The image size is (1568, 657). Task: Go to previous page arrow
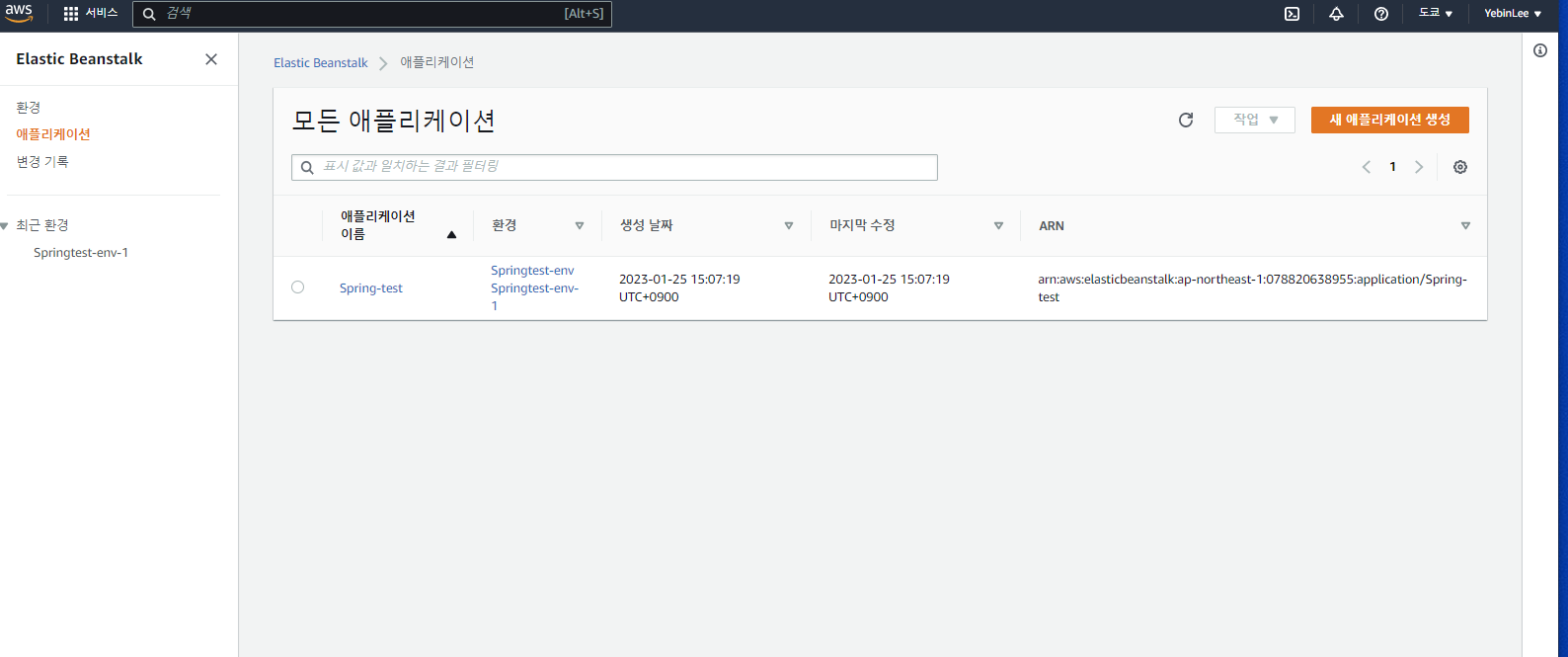[x=1367, y=167]
